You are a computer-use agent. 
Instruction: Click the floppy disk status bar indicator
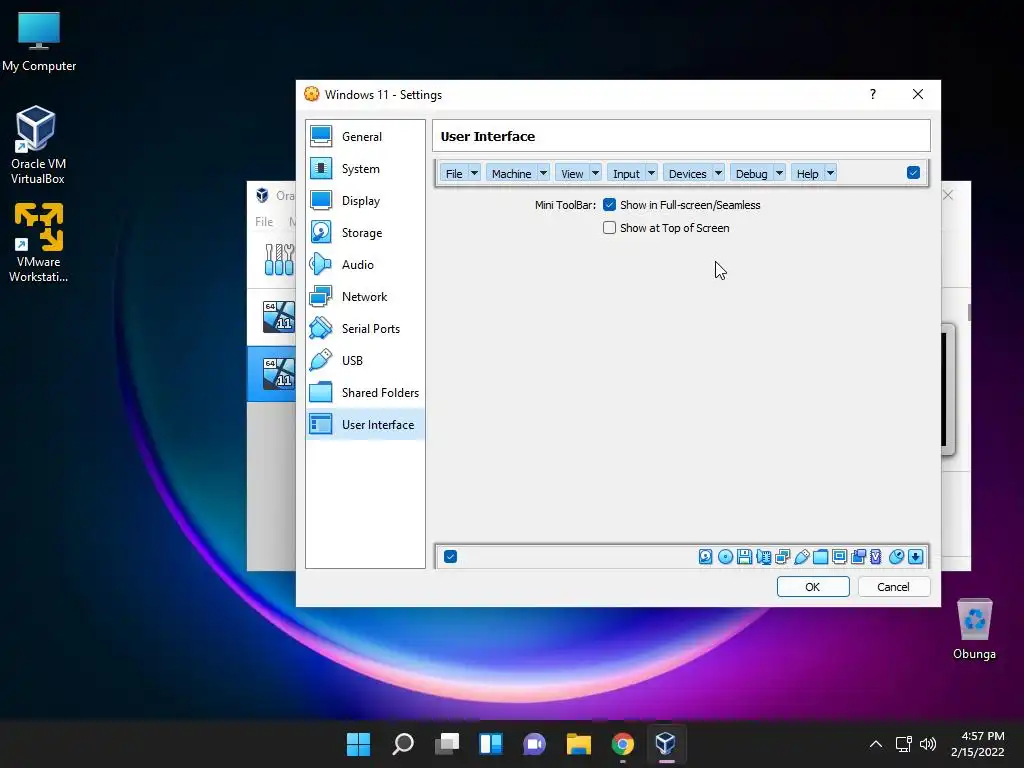[744, 556]
